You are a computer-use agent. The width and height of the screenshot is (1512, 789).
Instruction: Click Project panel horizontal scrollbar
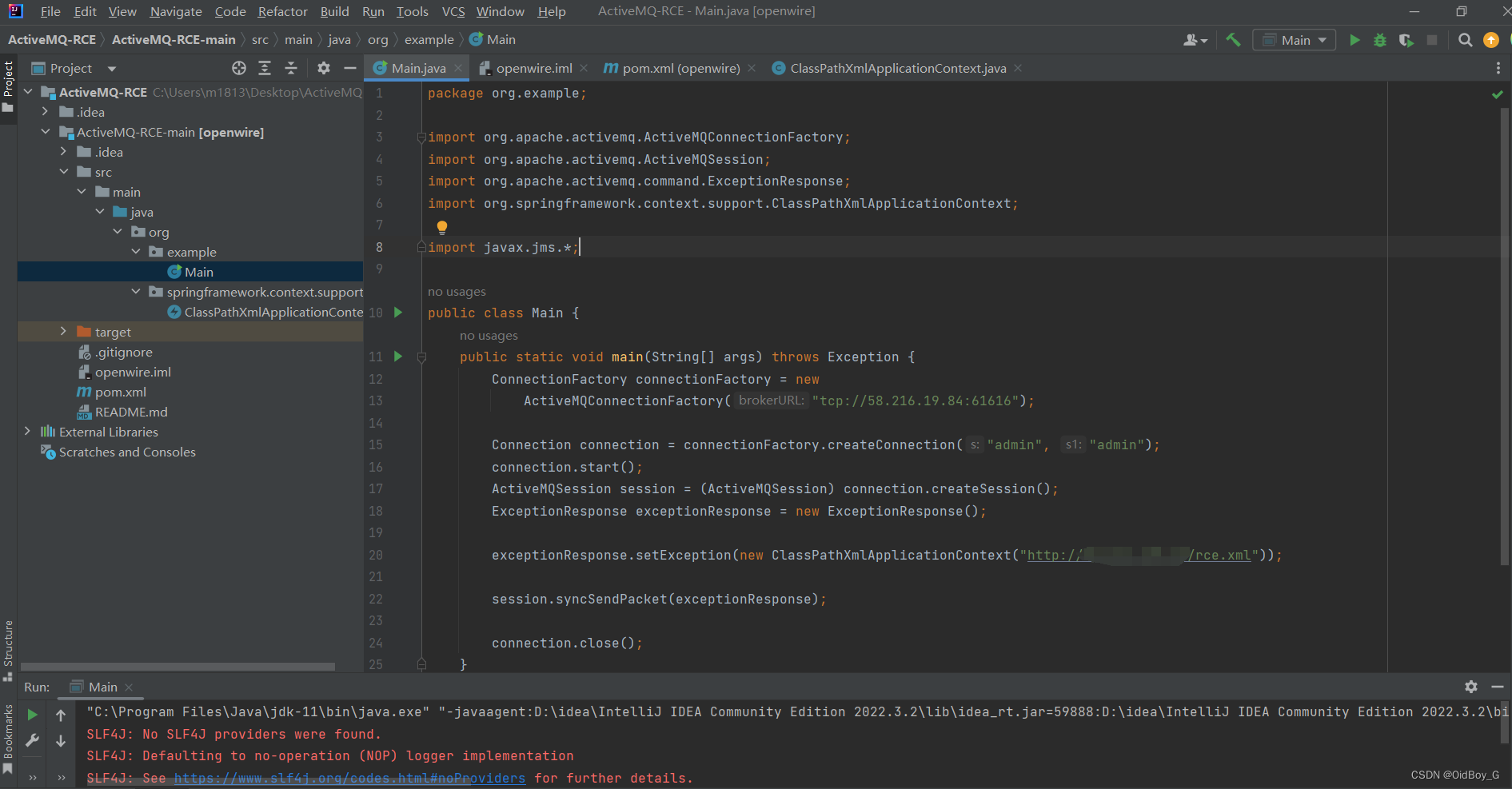(178, 666)
